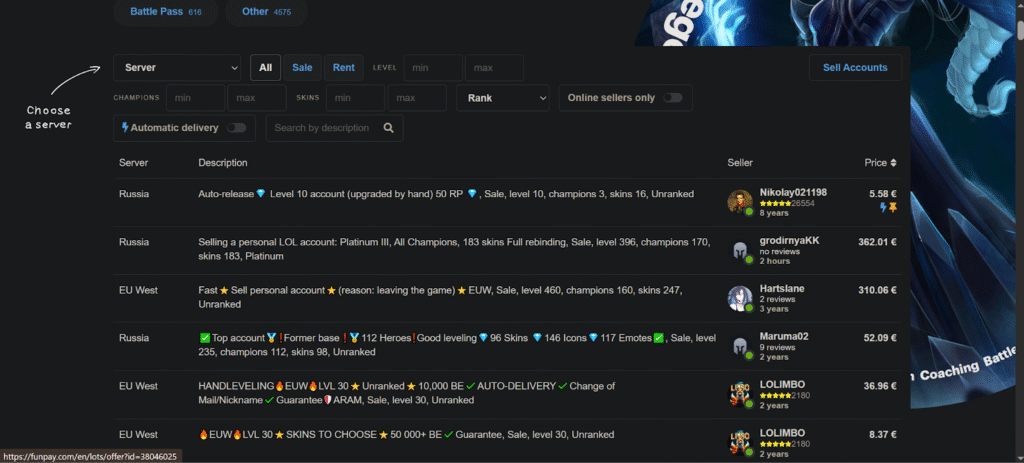
Task: Click the Price sort arrows icon
Action: tap(894, 163)
